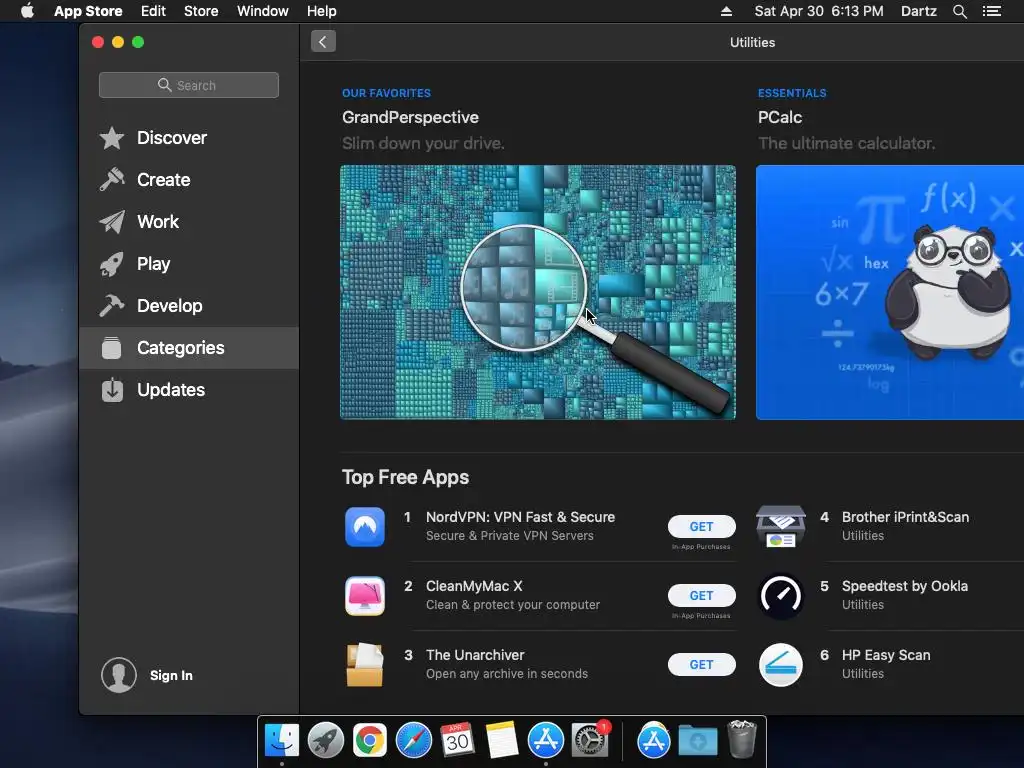Click Sign In label

tap(171, 675)
